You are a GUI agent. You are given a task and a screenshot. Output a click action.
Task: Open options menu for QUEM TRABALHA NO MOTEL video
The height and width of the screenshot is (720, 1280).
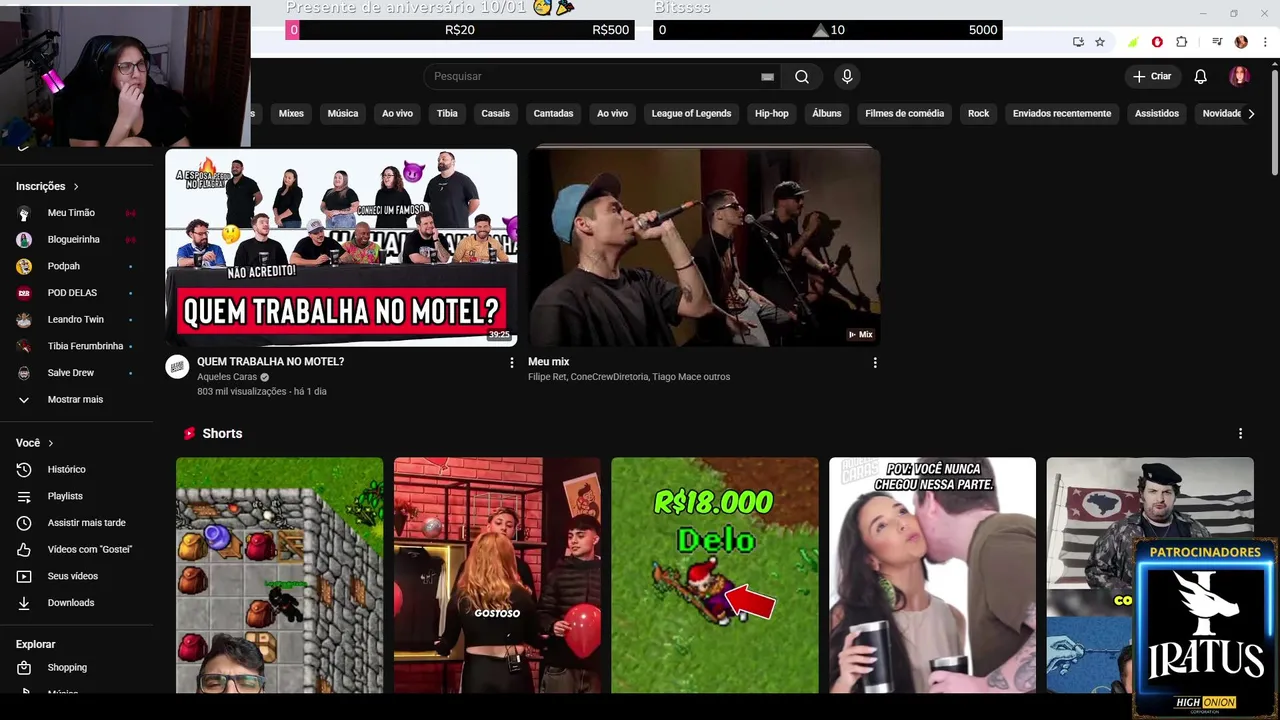511,363
